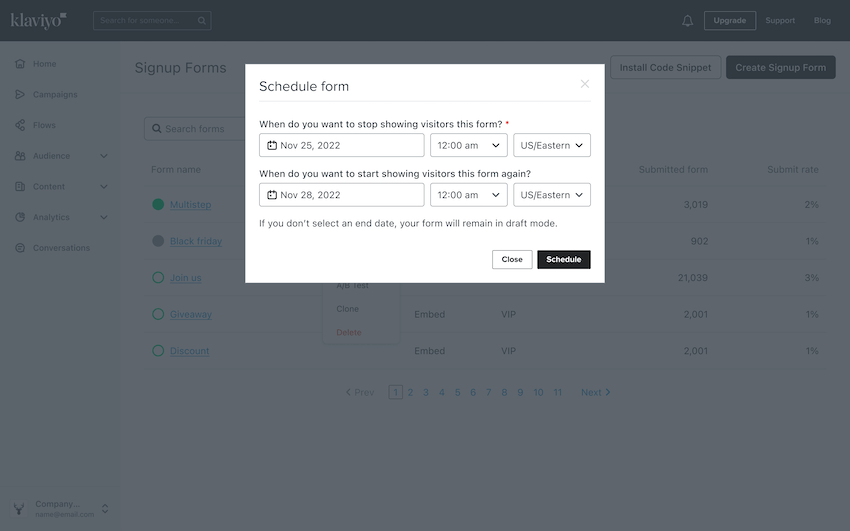Click the search icon in Search forms
This screenshot has width=850, height=531.
[x=157, y=128]
